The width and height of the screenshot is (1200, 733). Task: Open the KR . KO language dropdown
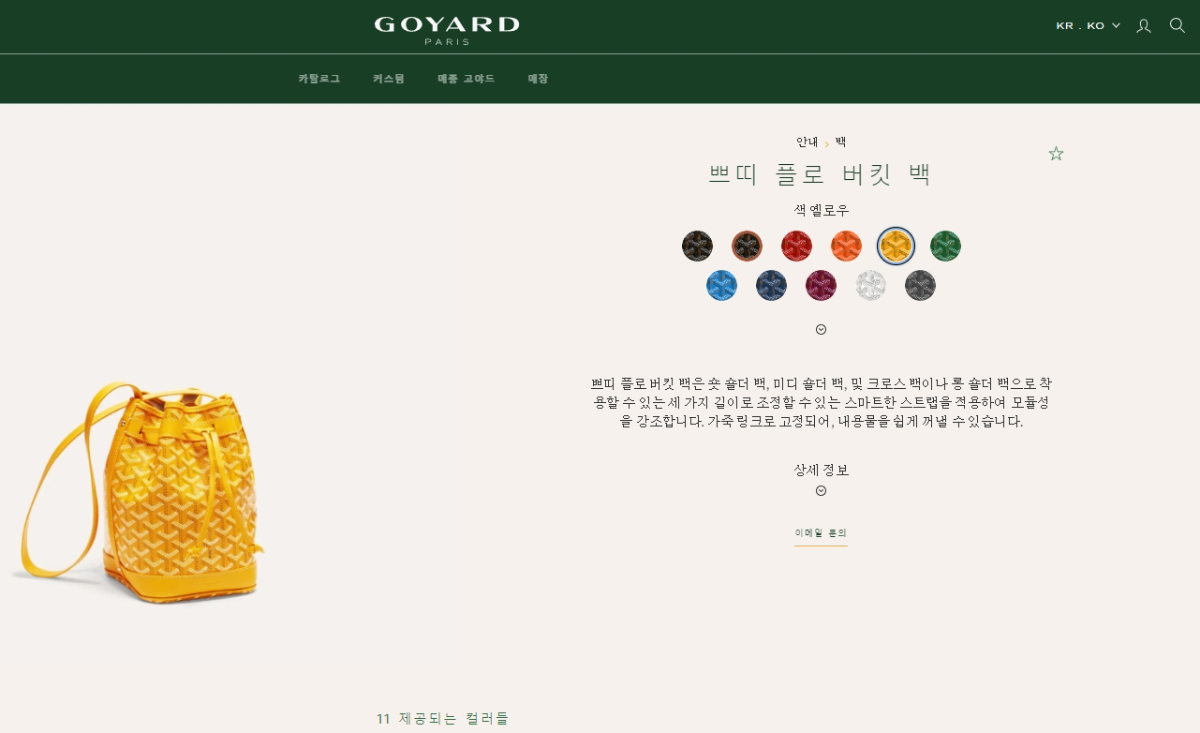tap(1088, 26)
